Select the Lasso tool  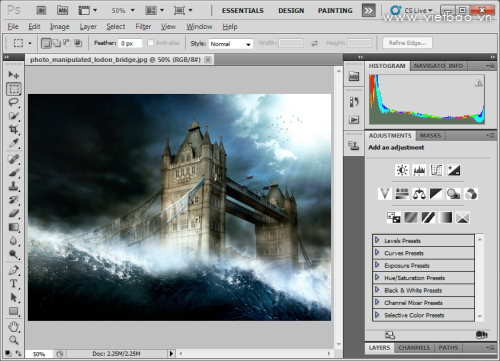point(13,102)
